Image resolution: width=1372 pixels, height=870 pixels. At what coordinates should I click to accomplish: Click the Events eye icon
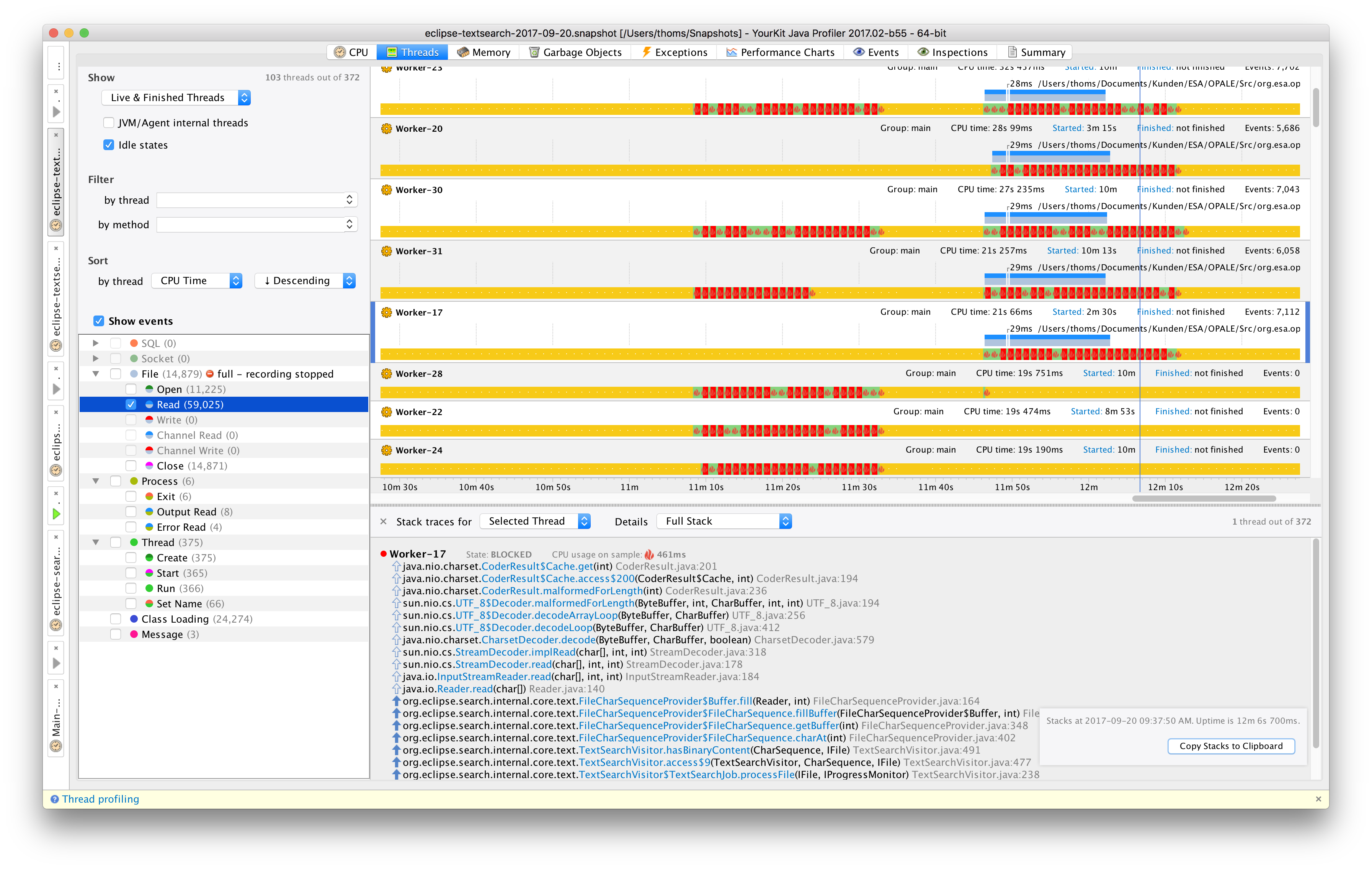(x=858, y=52)
